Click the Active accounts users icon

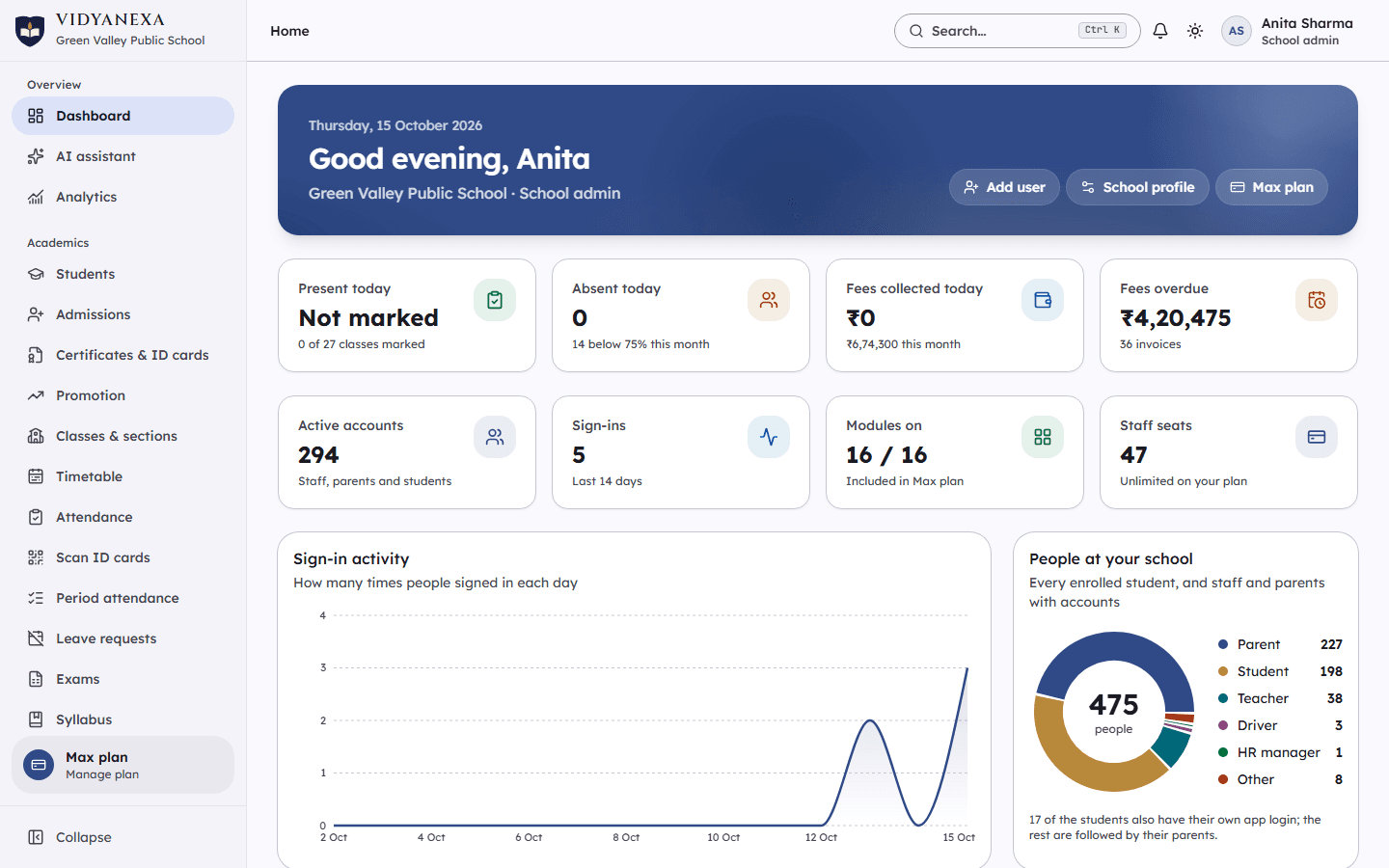(x=495, y=437)
